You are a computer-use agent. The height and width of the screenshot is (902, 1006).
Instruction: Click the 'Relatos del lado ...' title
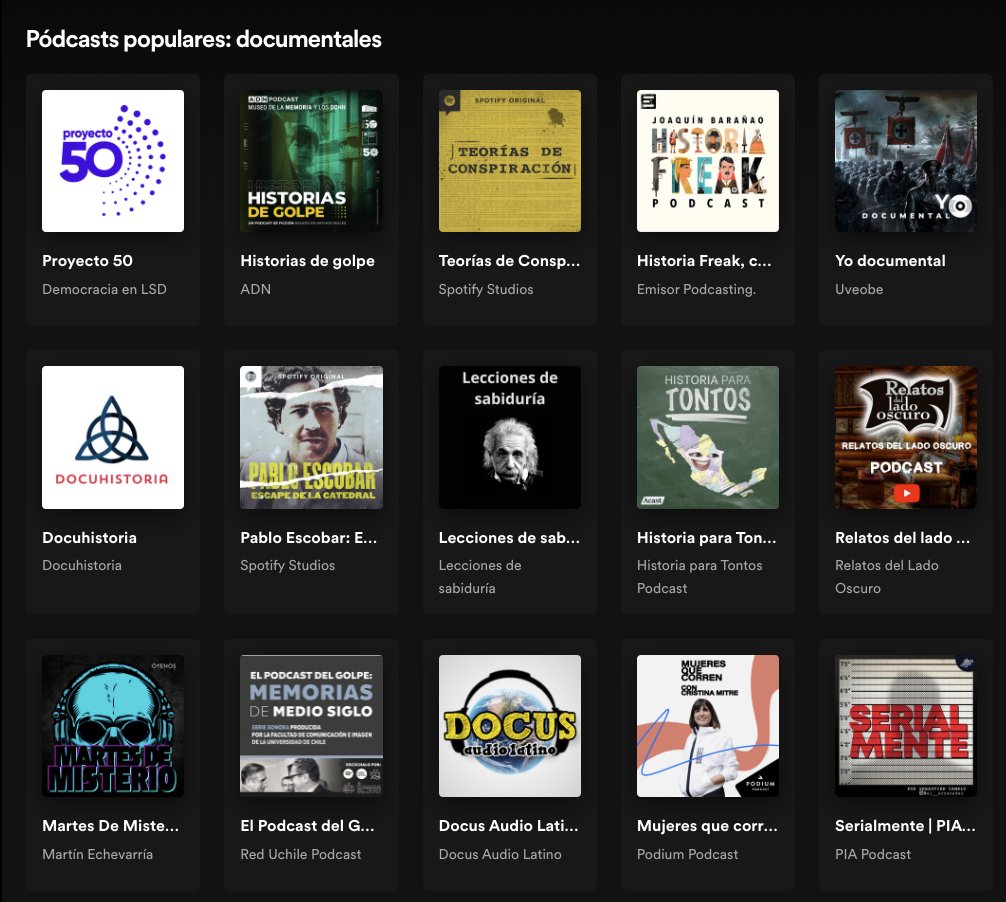(x=902, y=538)
